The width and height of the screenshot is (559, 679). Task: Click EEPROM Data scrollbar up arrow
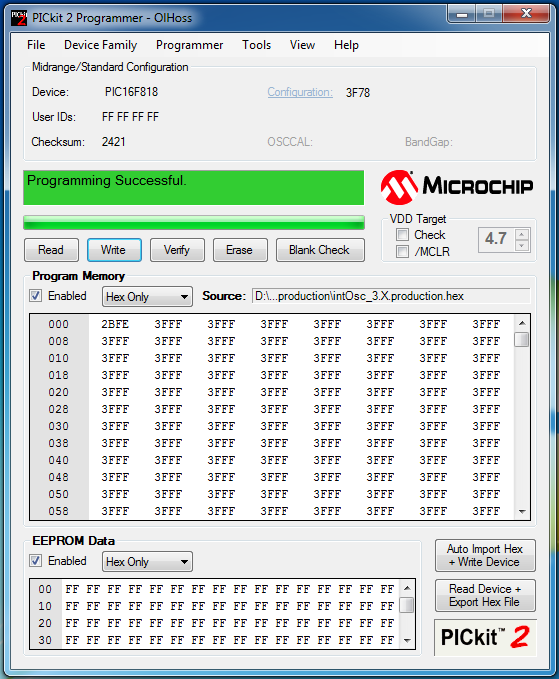click(407, 588)
